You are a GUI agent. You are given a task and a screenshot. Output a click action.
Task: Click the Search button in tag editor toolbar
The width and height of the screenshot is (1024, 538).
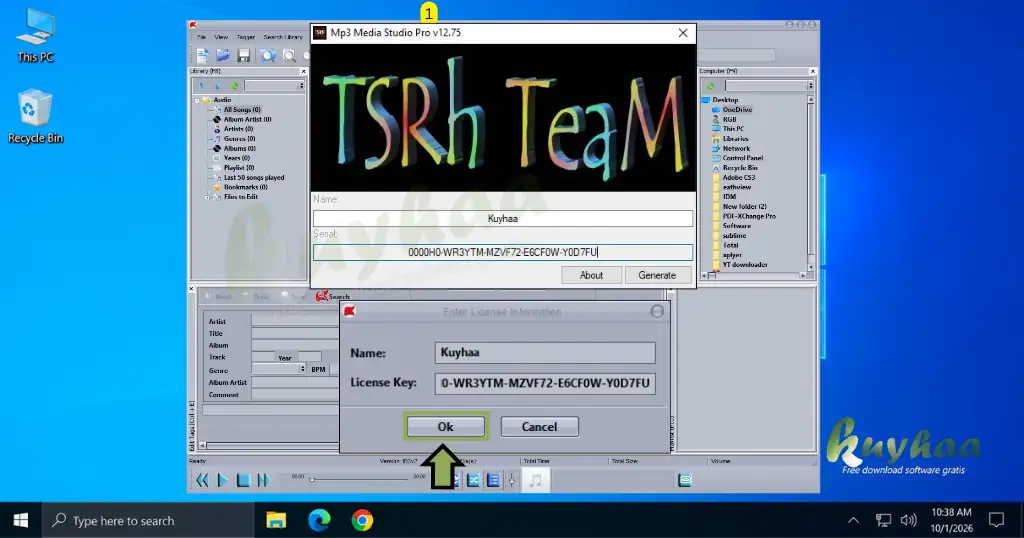(333, 296)
